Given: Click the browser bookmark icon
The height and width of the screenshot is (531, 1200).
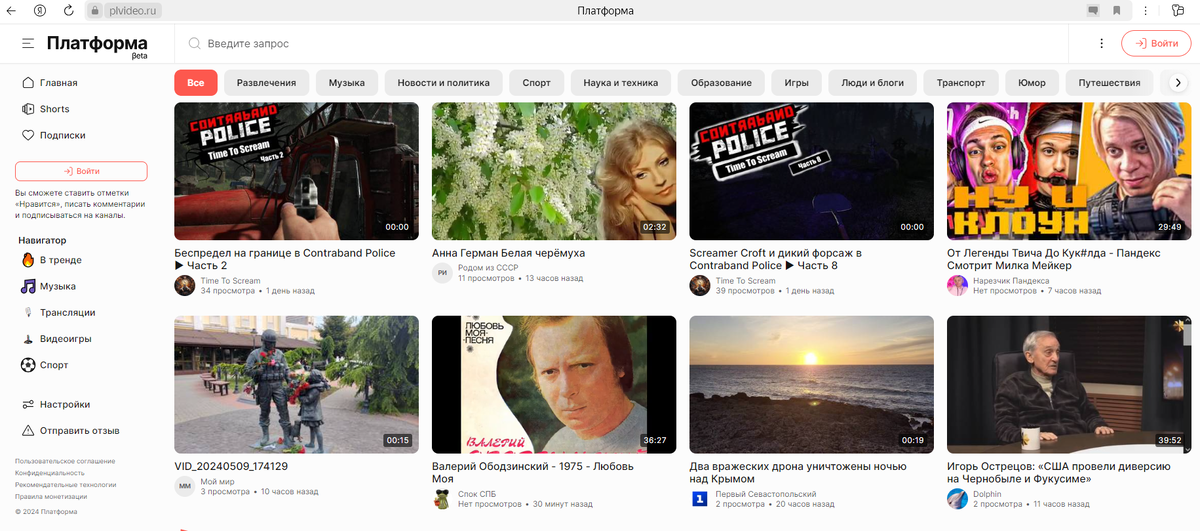Looking at the screenshot, I should tap(1116, 10).
